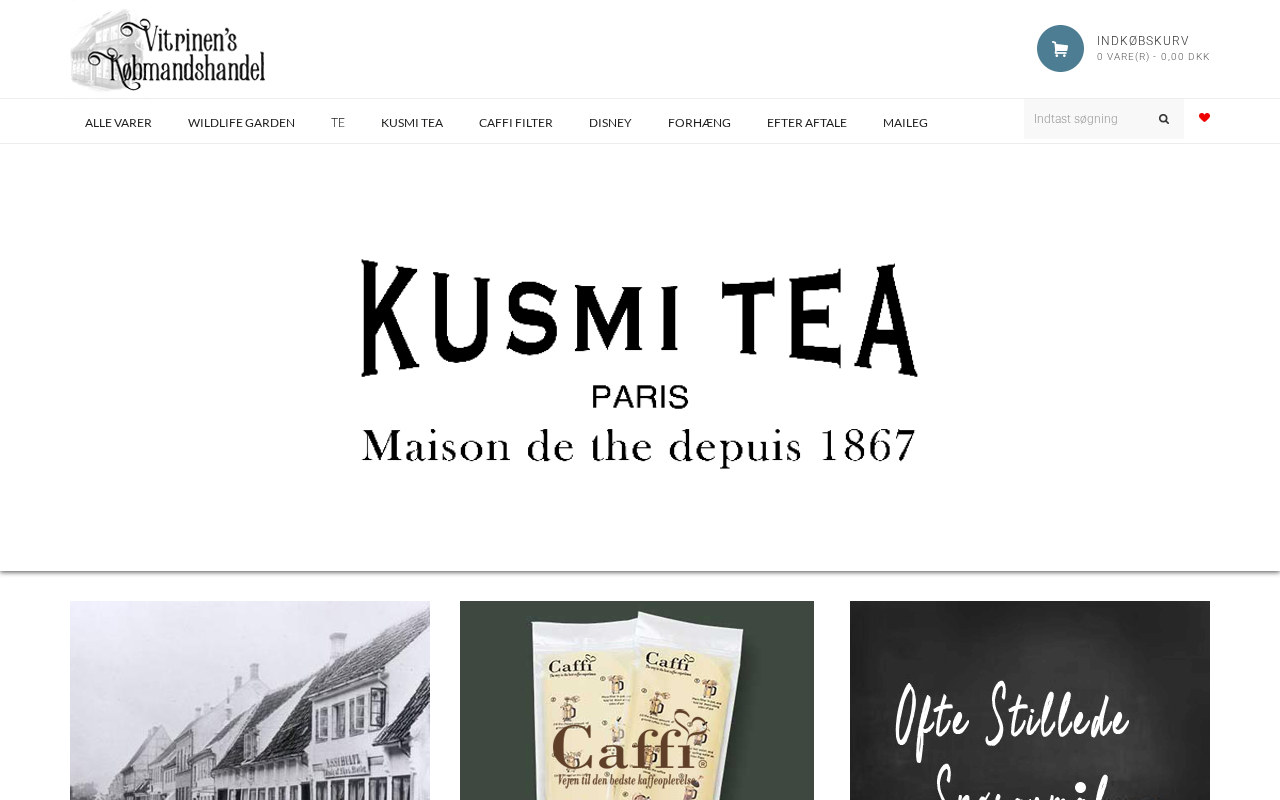Open the Ofte Stillede Spørgsmål chalkboard tile
This screenshot has width=1280, height=800.
coord(1030,700)
